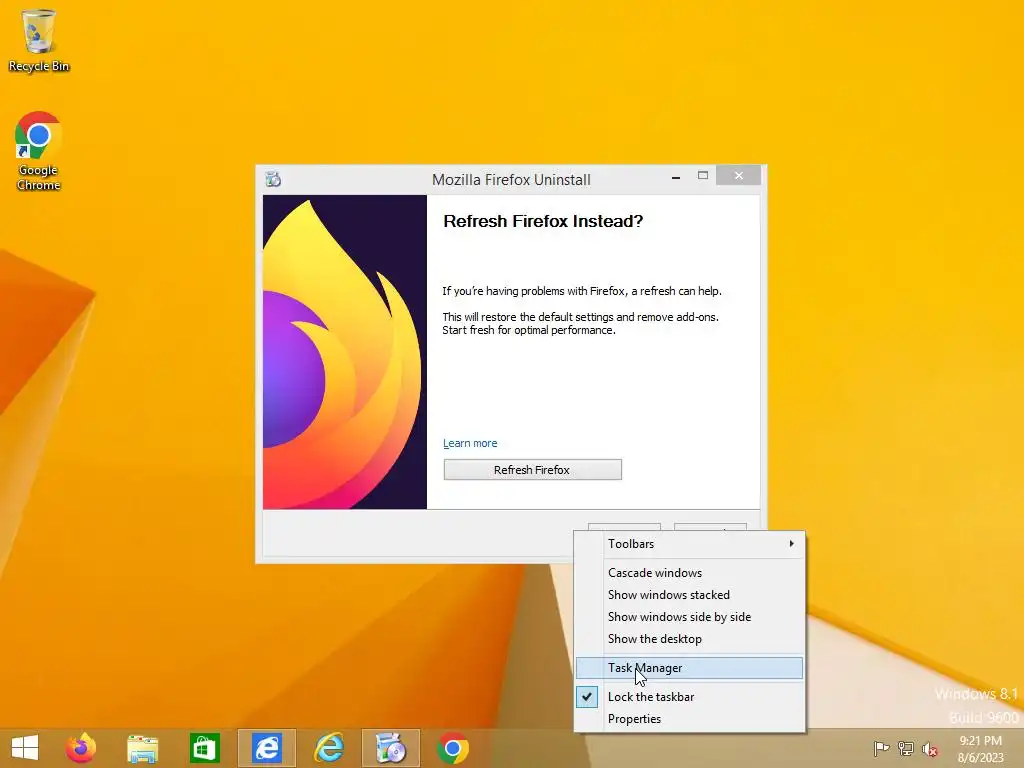The image size is (1024, 768).
Task: Click the Refresh Firefox Instead? heading
Action: 543,221
